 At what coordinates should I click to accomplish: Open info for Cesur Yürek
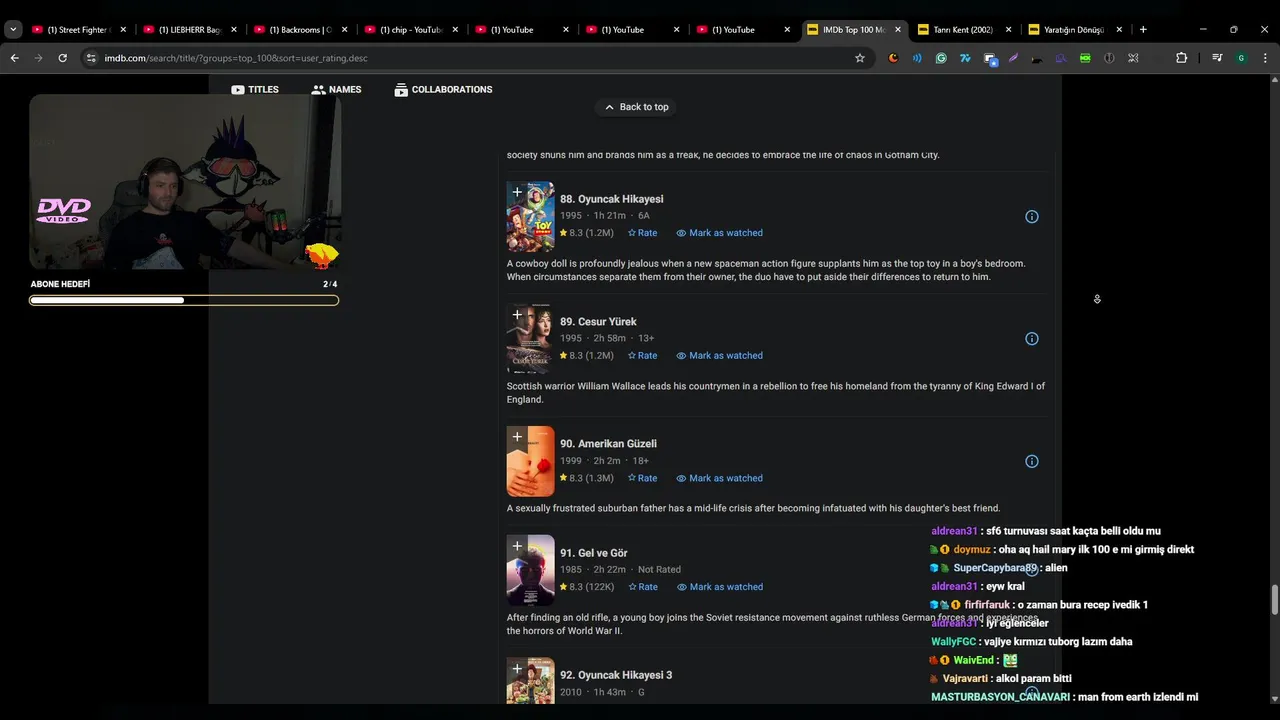tap(1032, 339)
